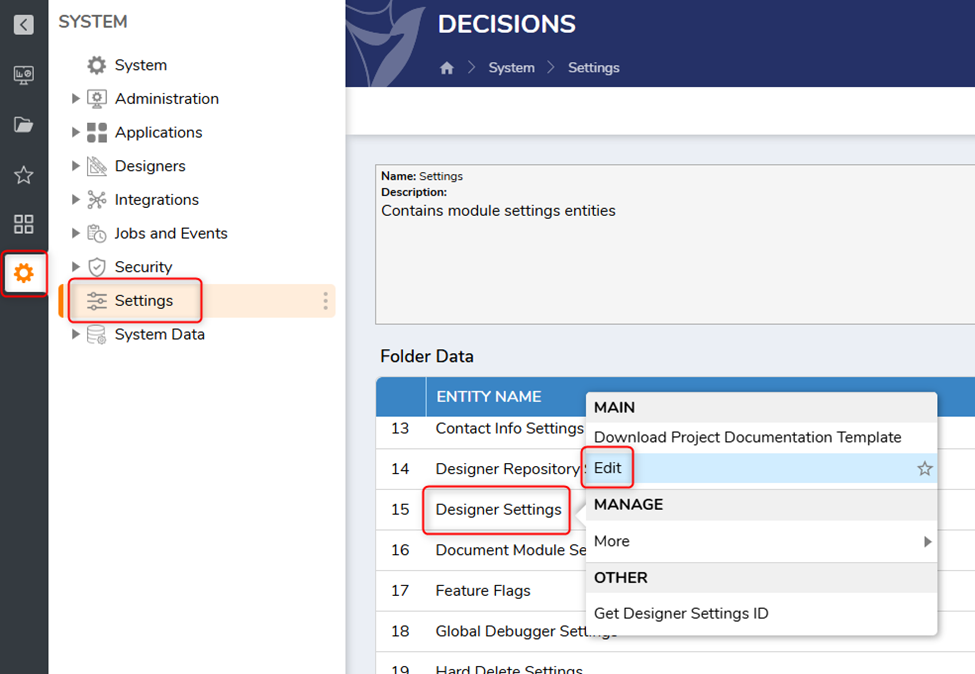Expand the Applications tree node
975x674 pixels.
click(x=76, y=132)
